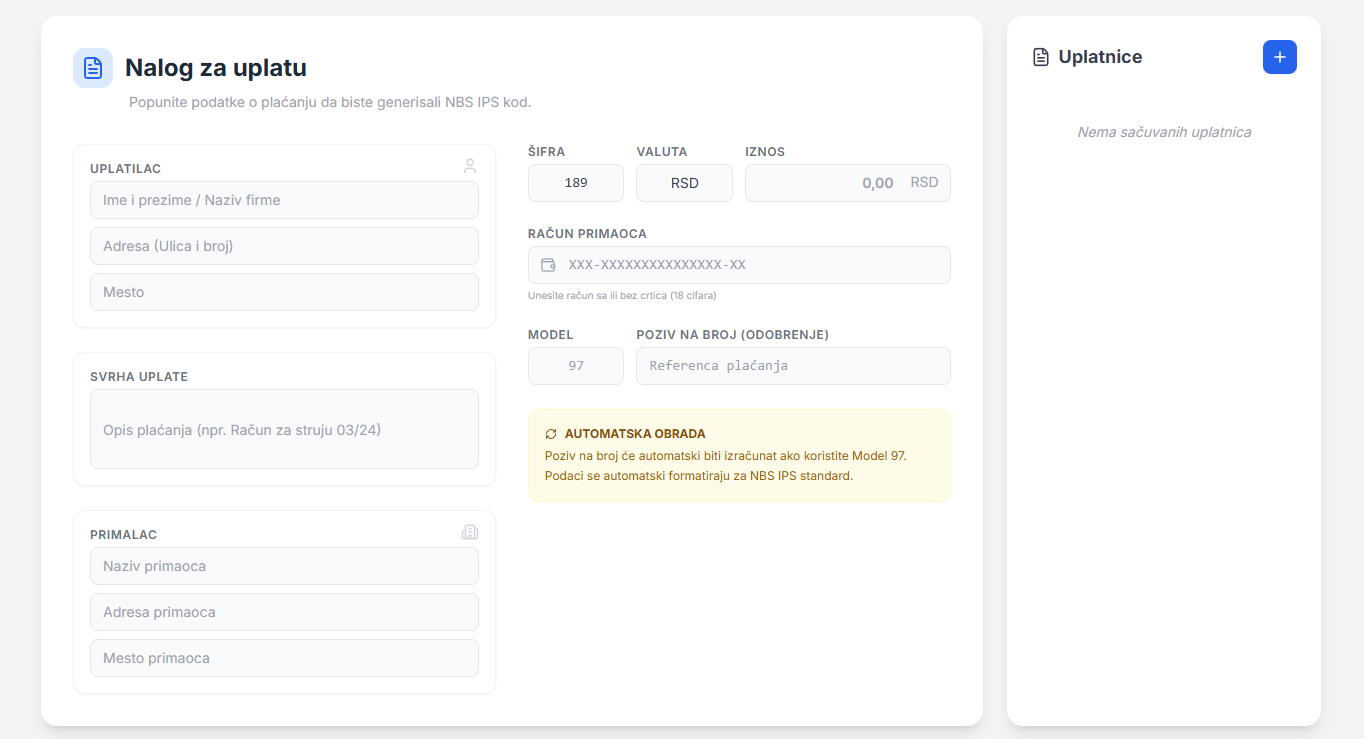Click the Račun primaoca account number field

(750, 265)
